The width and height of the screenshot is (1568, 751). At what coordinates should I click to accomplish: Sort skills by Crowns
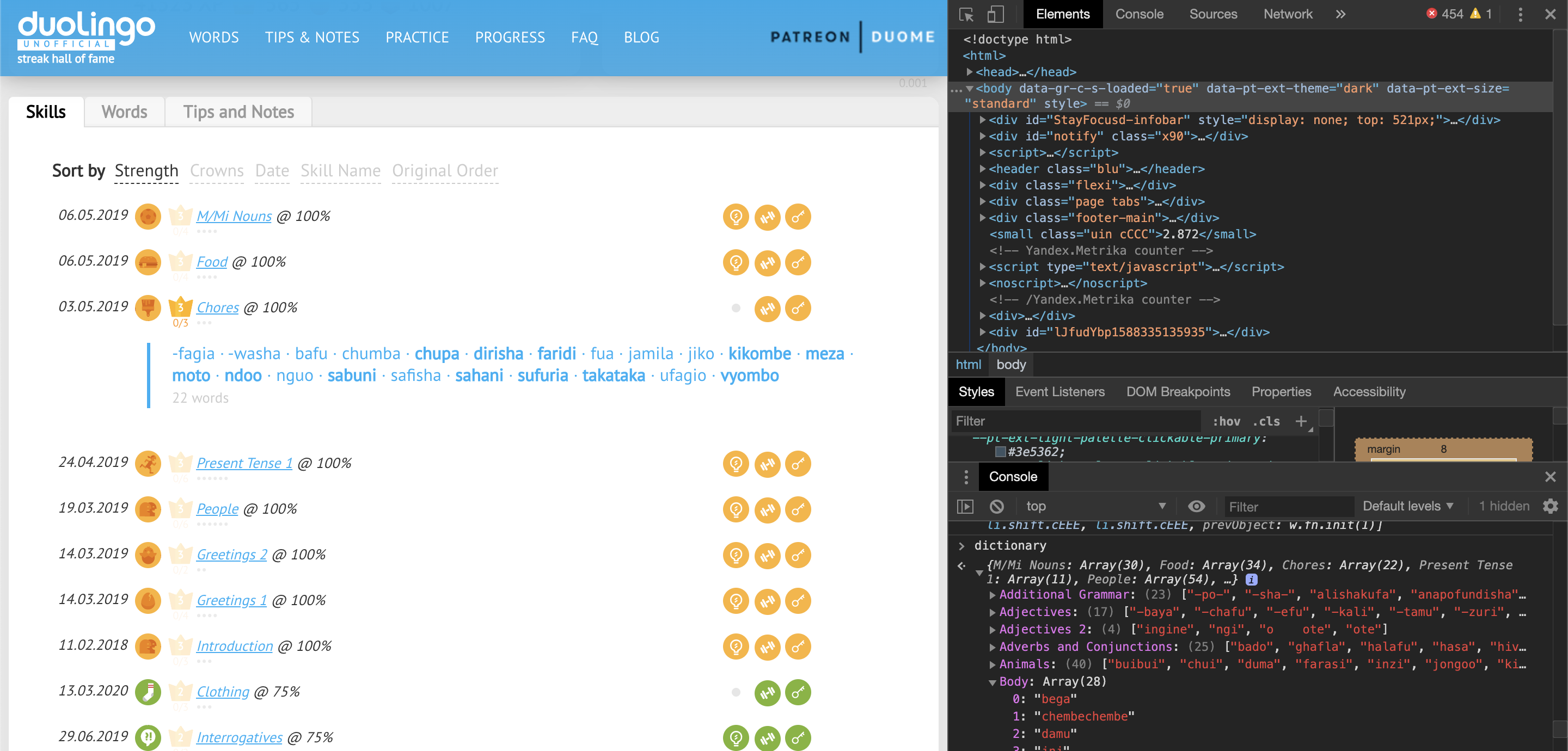coord(217,171)
